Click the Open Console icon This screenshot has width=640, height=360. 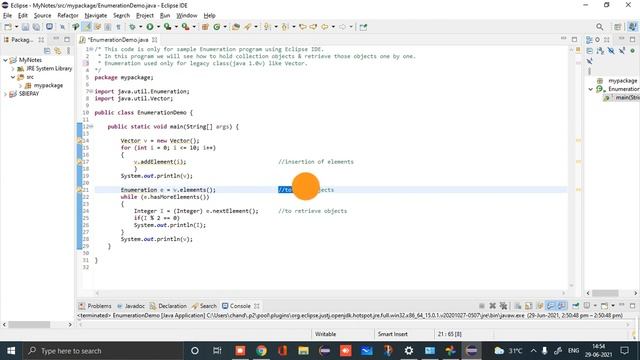[x=604, y=306]
